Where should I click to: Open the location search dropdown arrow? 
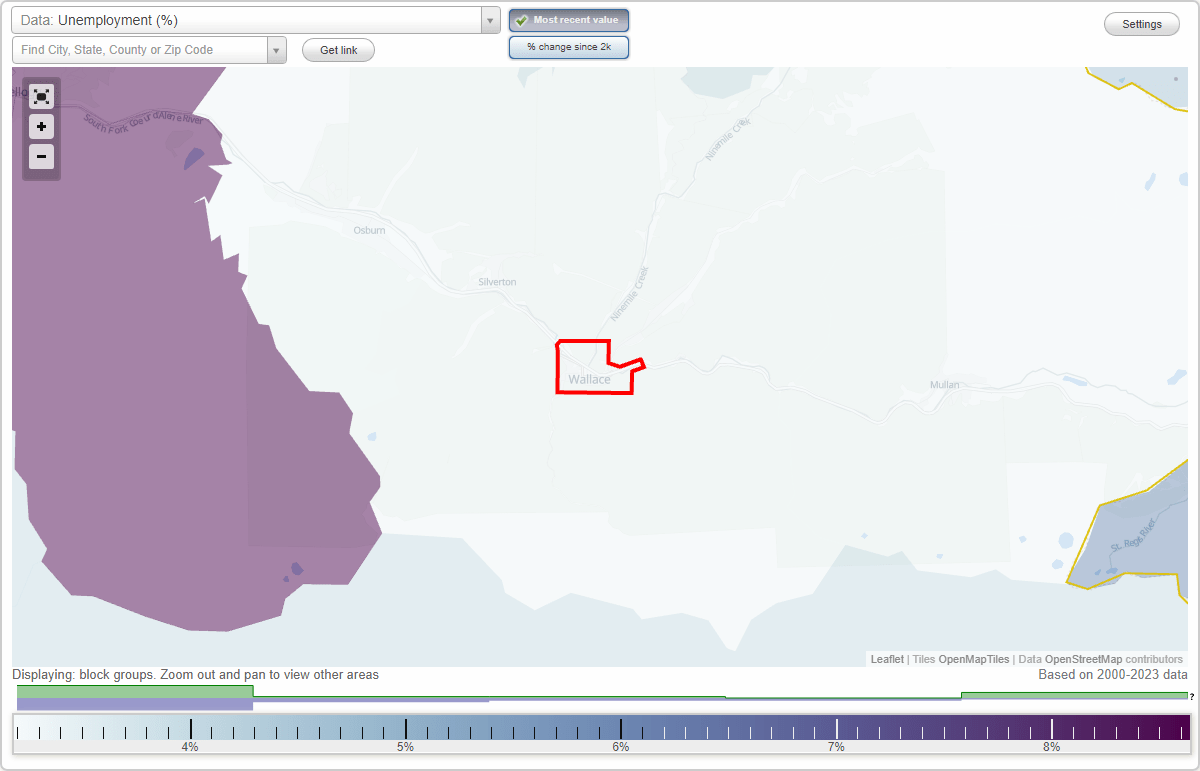pyautogui.click(x=276, y=50)
